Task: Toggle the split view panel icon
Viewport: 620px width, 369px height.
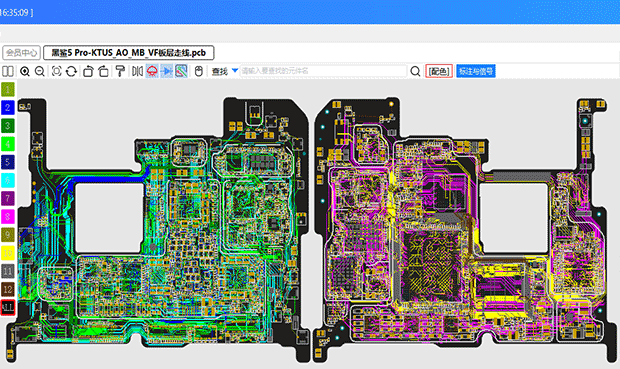Action: point(8,72)
